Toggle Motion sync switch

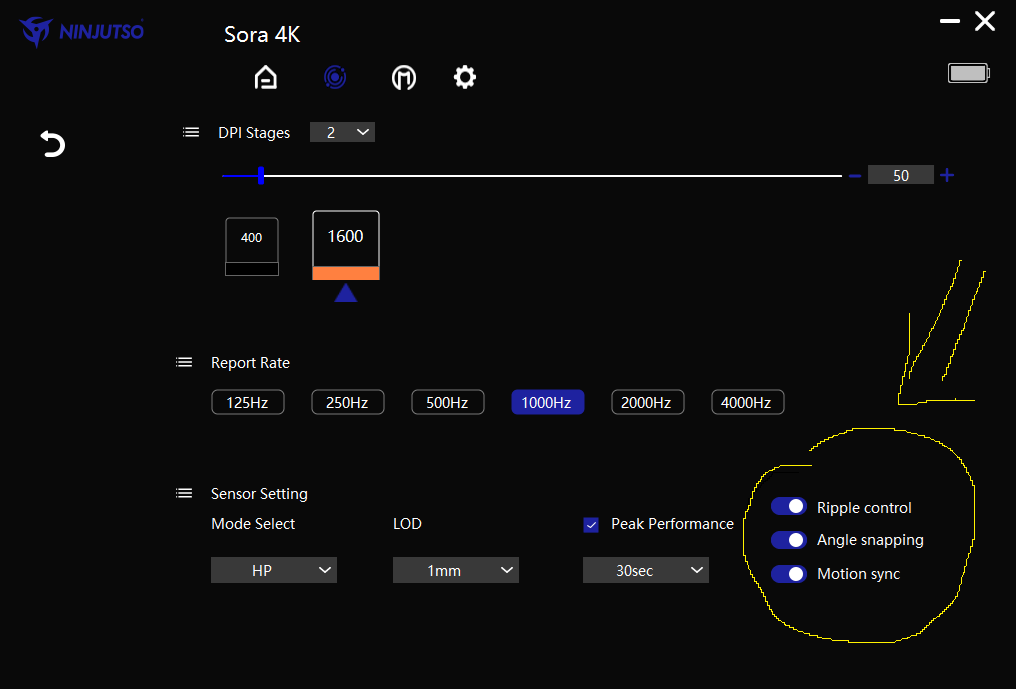point(789,574)
